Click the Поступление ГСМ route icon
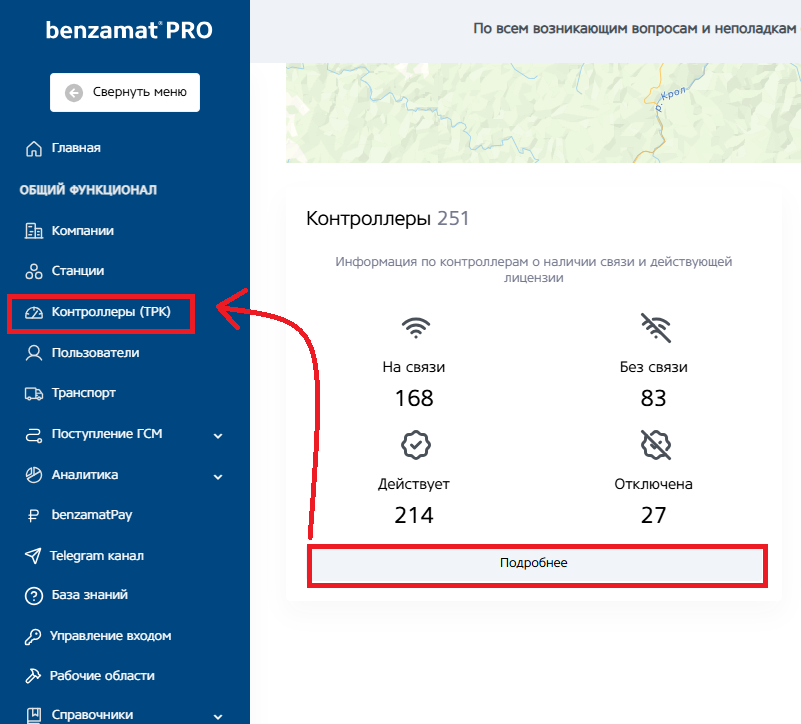This screenshot has width=801, height=724. click(x=34, y=435)
